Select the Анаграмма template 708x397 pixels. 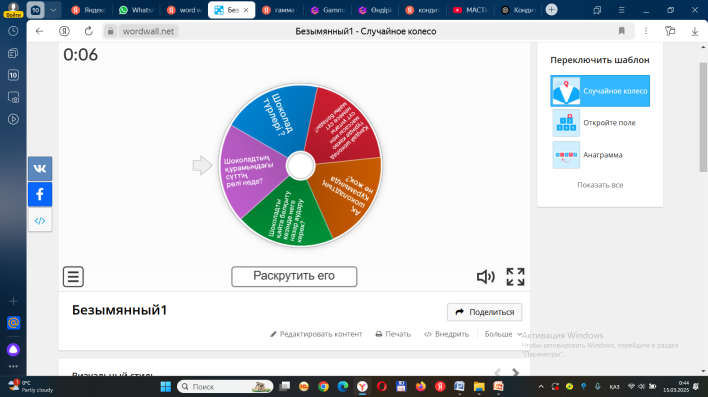pos(600,155)
